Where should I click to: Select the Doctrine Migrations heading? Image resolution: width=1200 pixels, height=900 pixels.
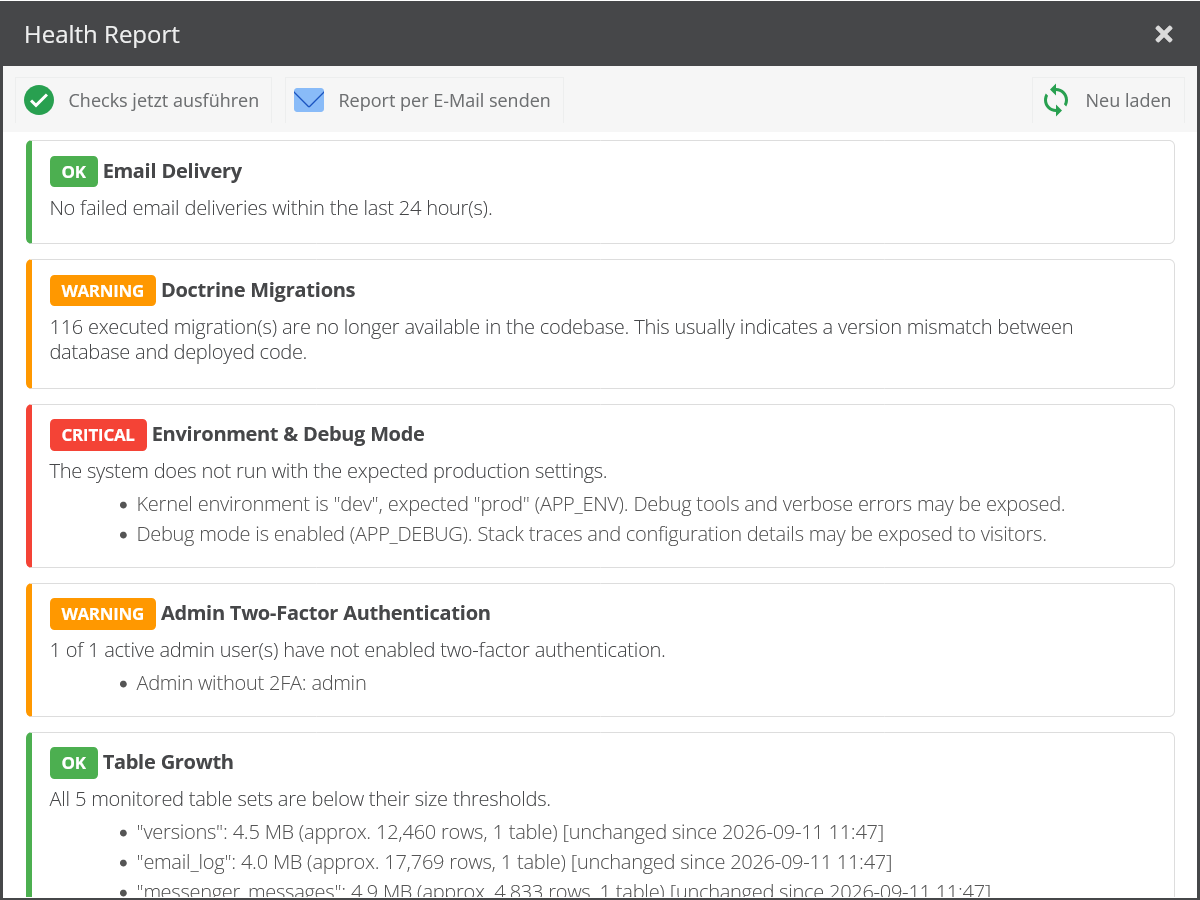pos(258,290)
